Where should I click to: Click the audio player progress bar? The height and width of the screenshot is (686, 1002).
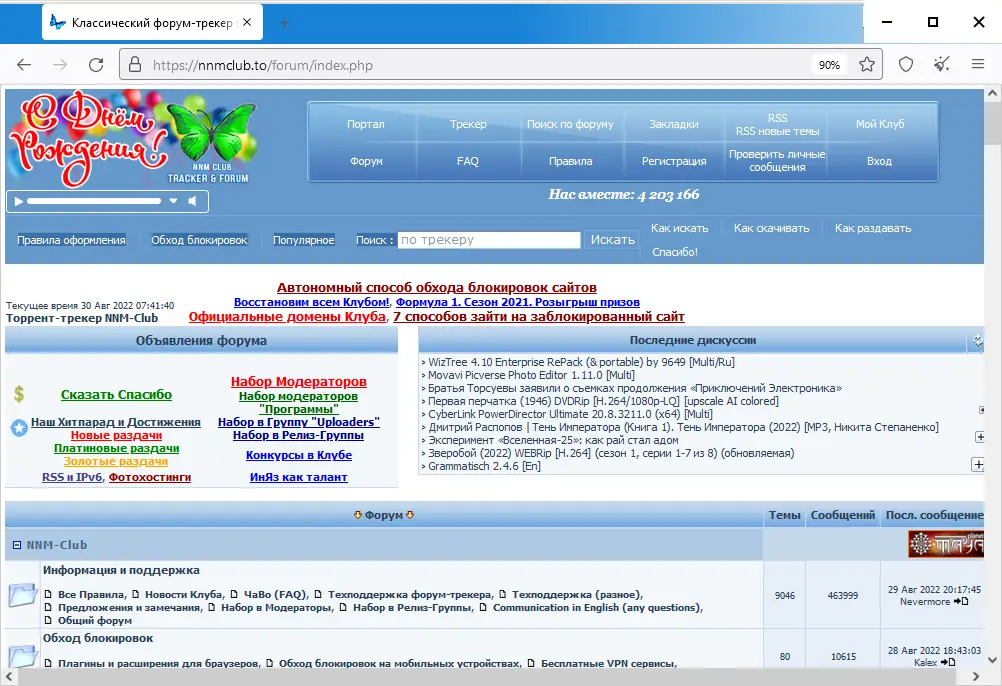coord(94,201)
